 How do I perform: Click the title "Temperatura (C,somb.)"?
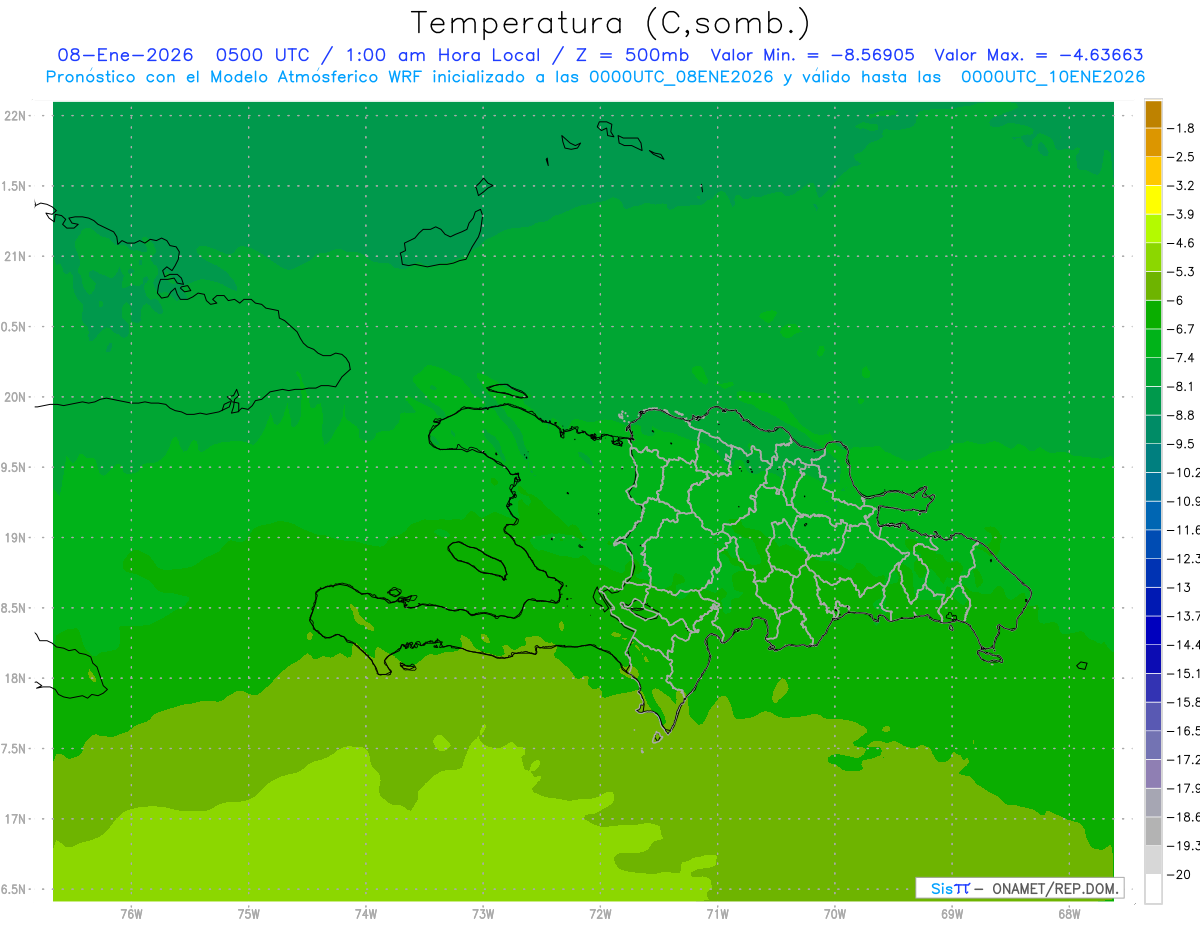coord(611,23)
